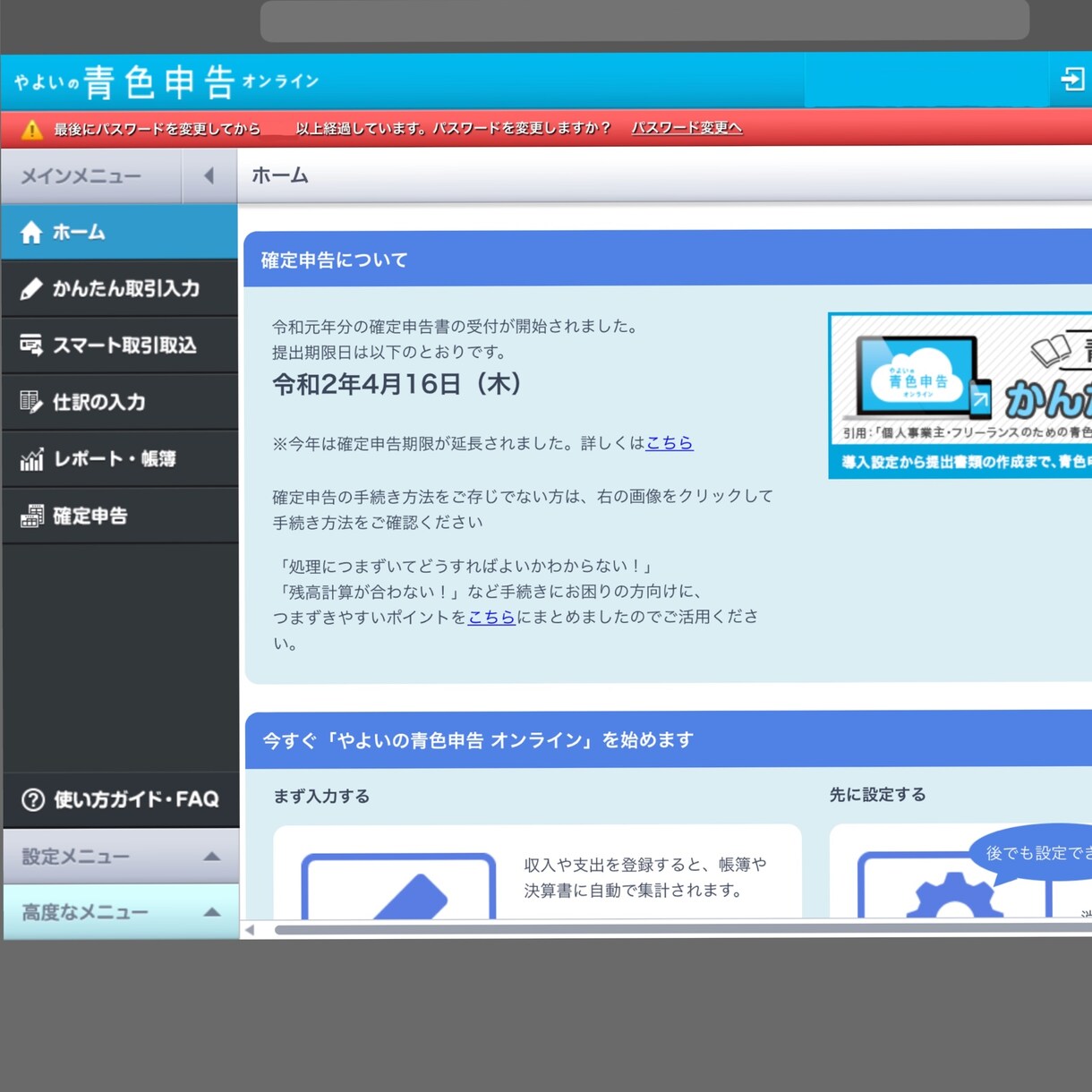This screenshot has height=1092, width=1092.
Task: Click the 青色申告 guide banner image
Action: [960, 395]
